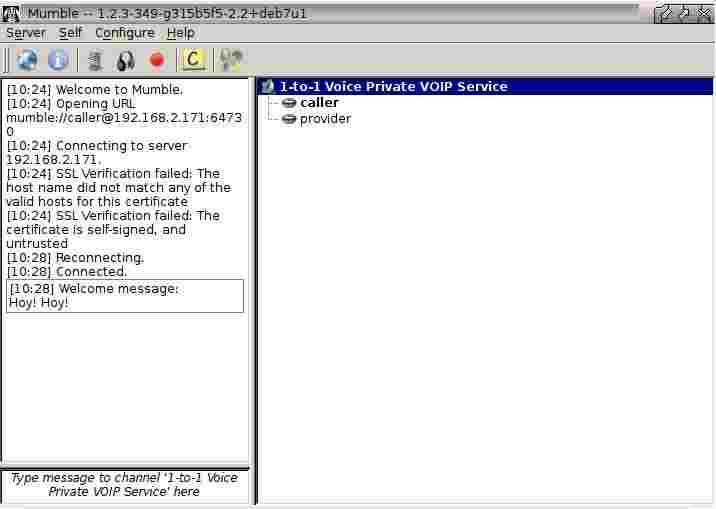
Task: Open the Help menu
Action: point(181,33)
